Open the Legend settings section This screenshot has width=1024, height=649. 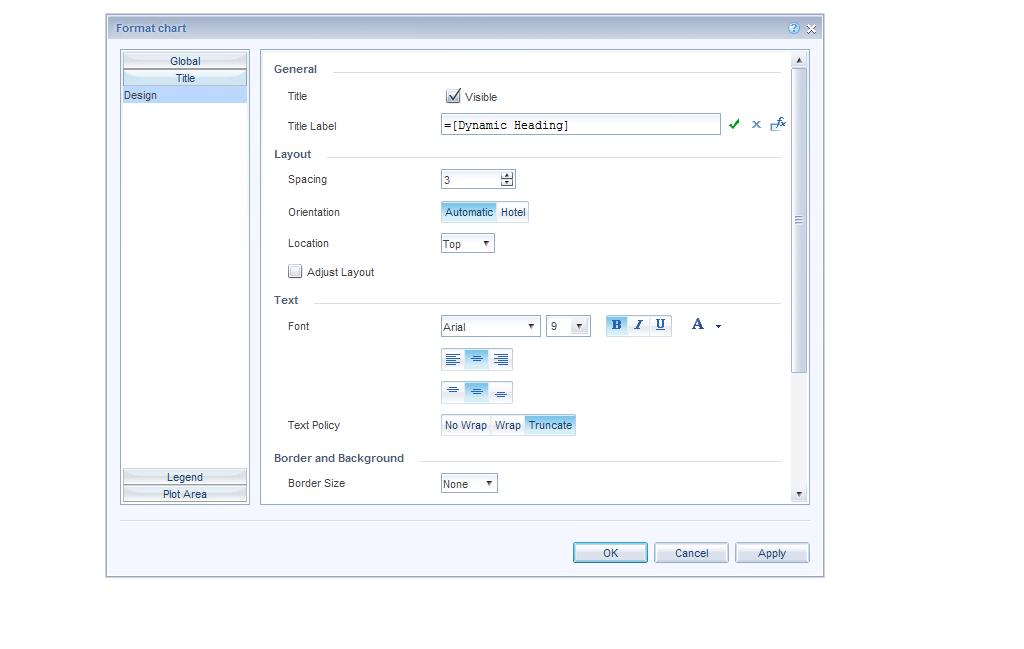point(184,477)
